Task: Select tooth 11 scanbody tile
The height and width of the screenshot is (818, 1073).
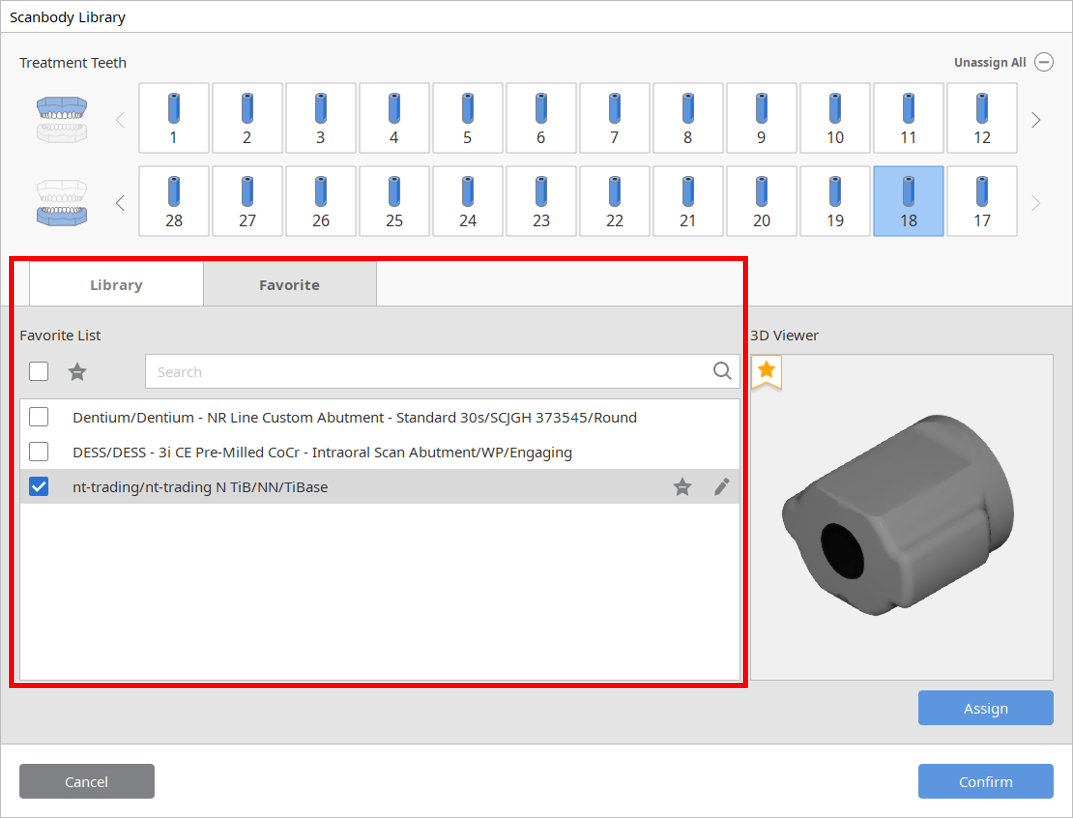Action: tap(909, 118)
